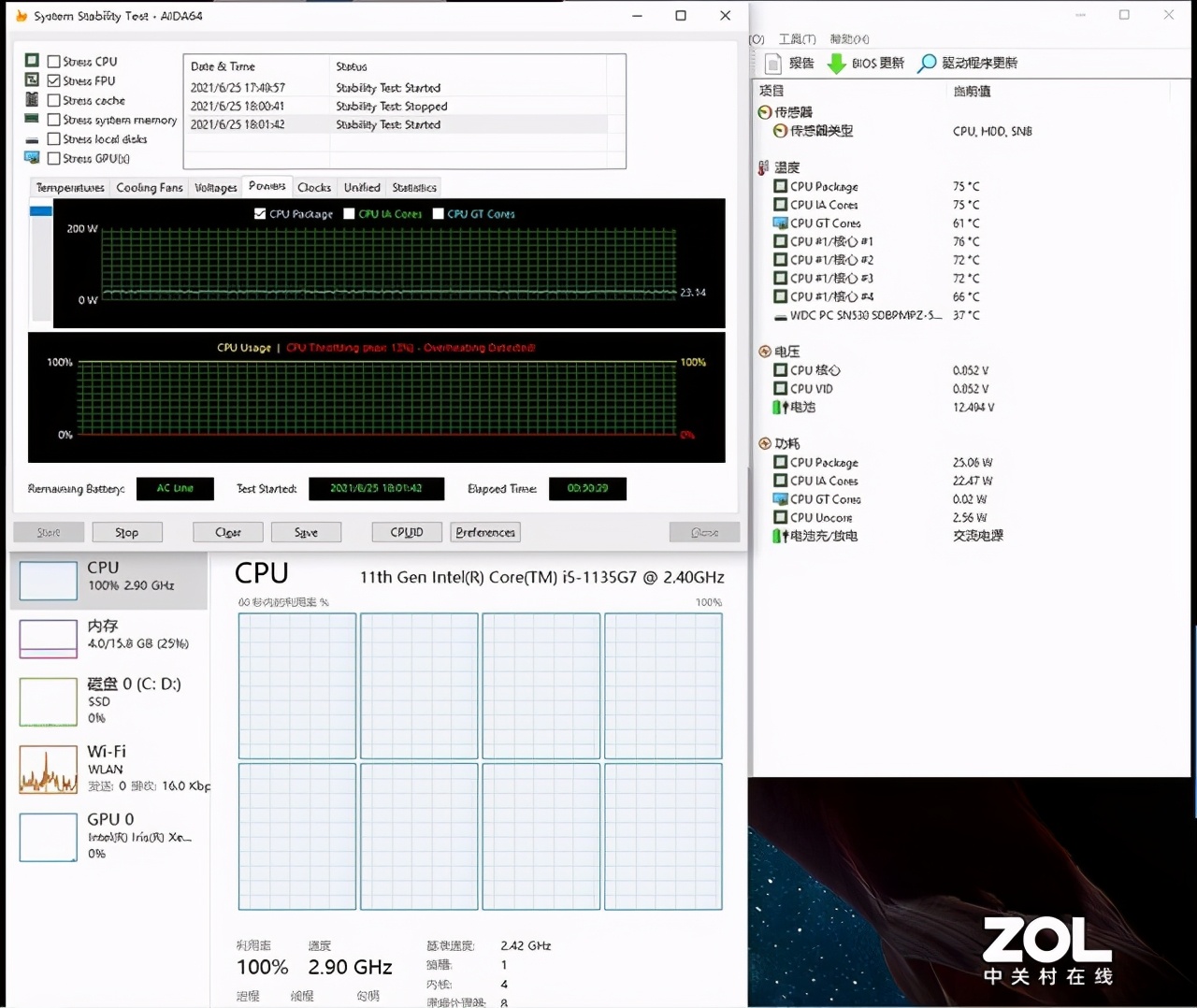
Task: Enable the Stress CPU checkbox
Action: click(53, 62)
